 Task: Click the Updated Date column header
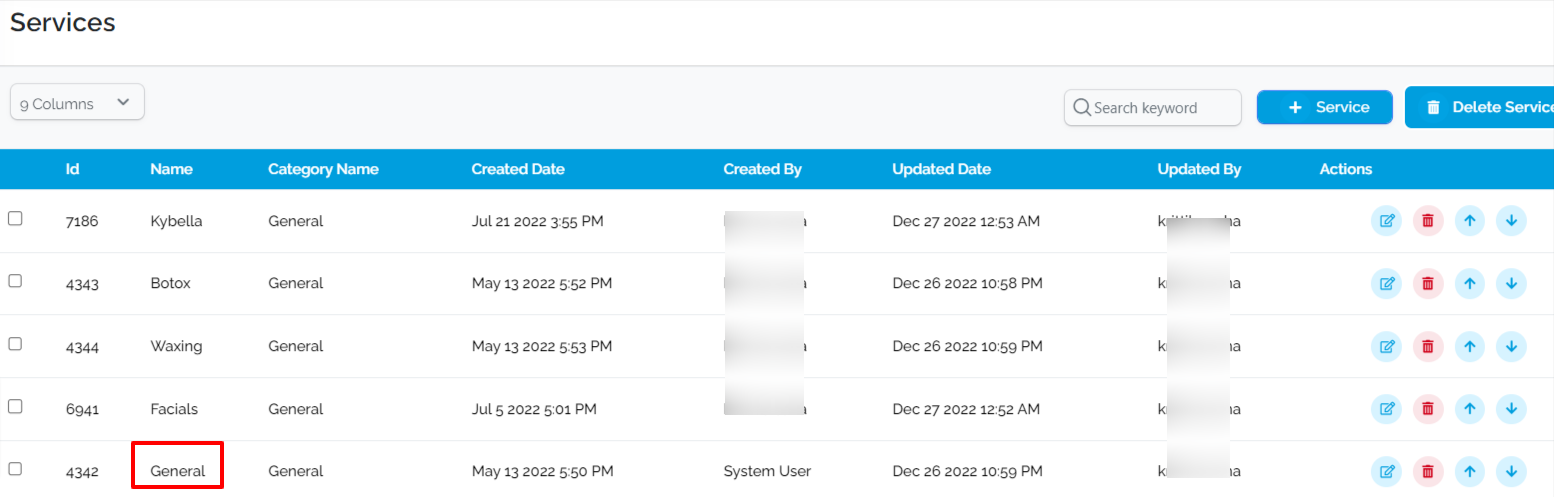pyautogui.click(x=941, y=170)
